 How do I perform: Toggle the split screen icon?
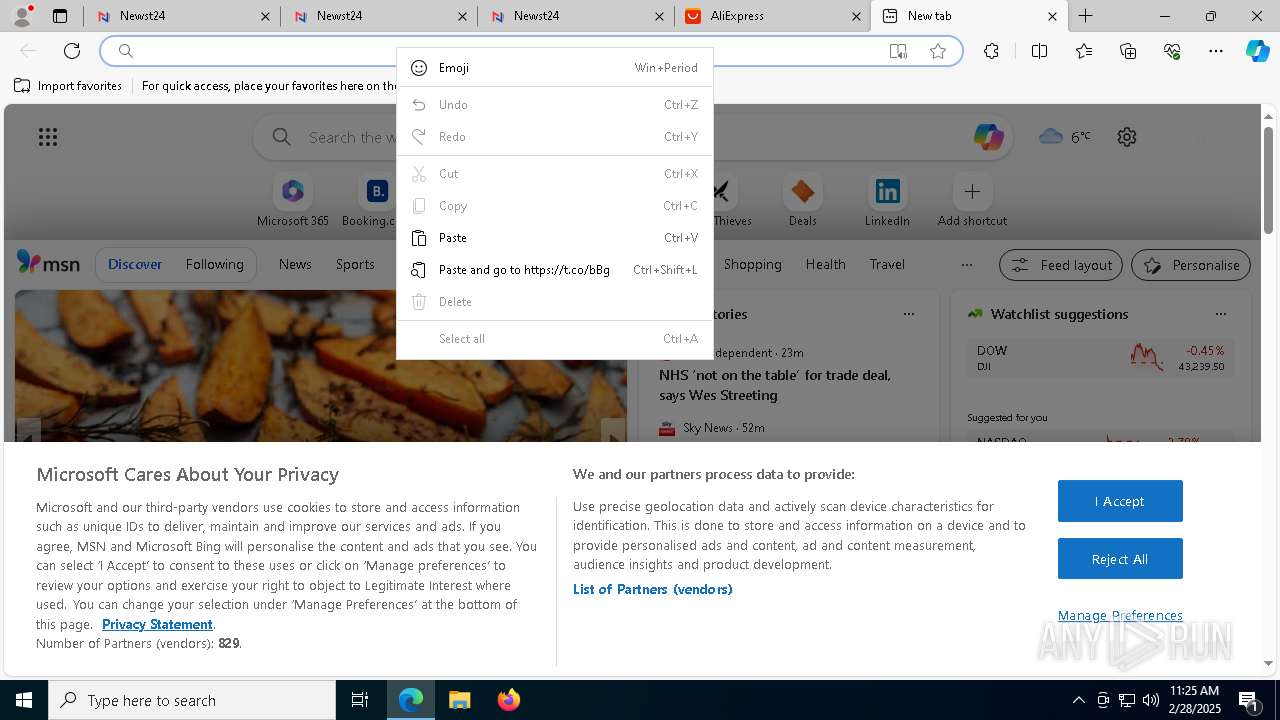[1039, 51]
